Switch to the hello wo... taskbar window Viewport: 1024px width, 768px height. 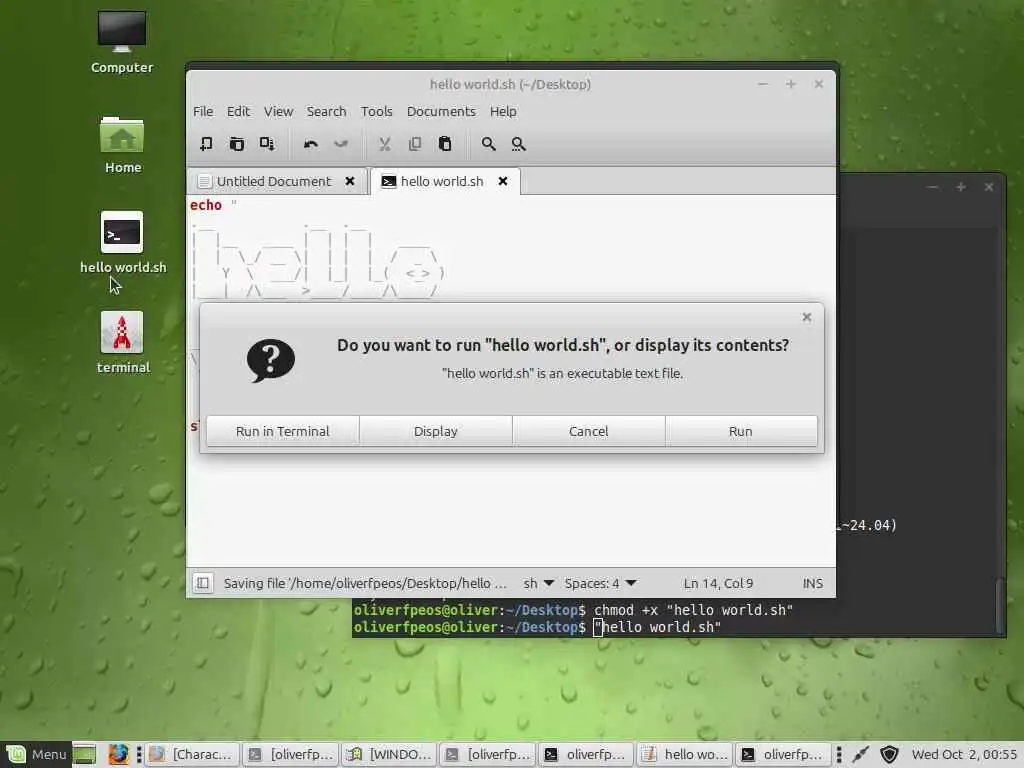point(685,754)
